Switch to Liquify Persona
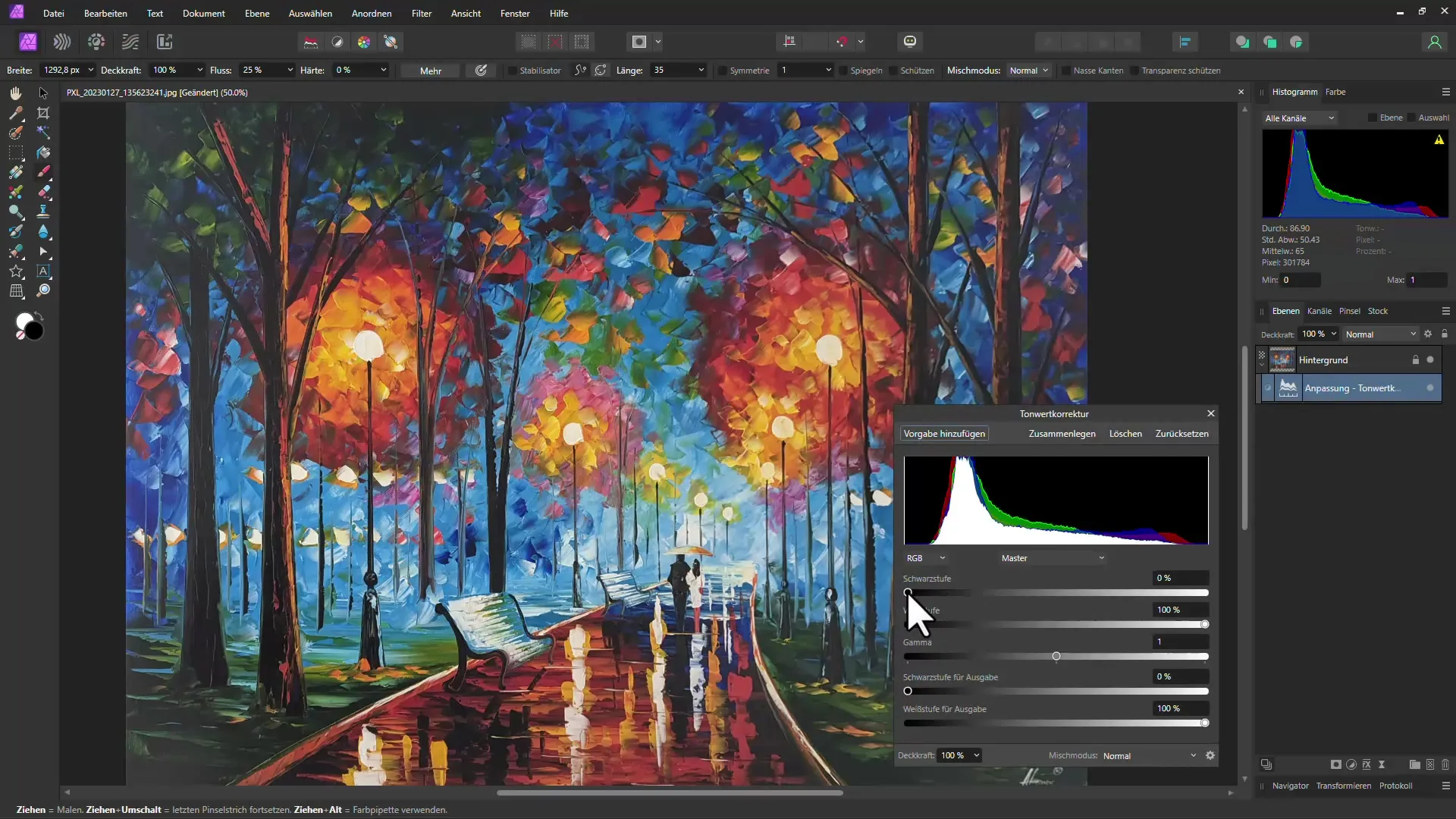 click(62, 42)
